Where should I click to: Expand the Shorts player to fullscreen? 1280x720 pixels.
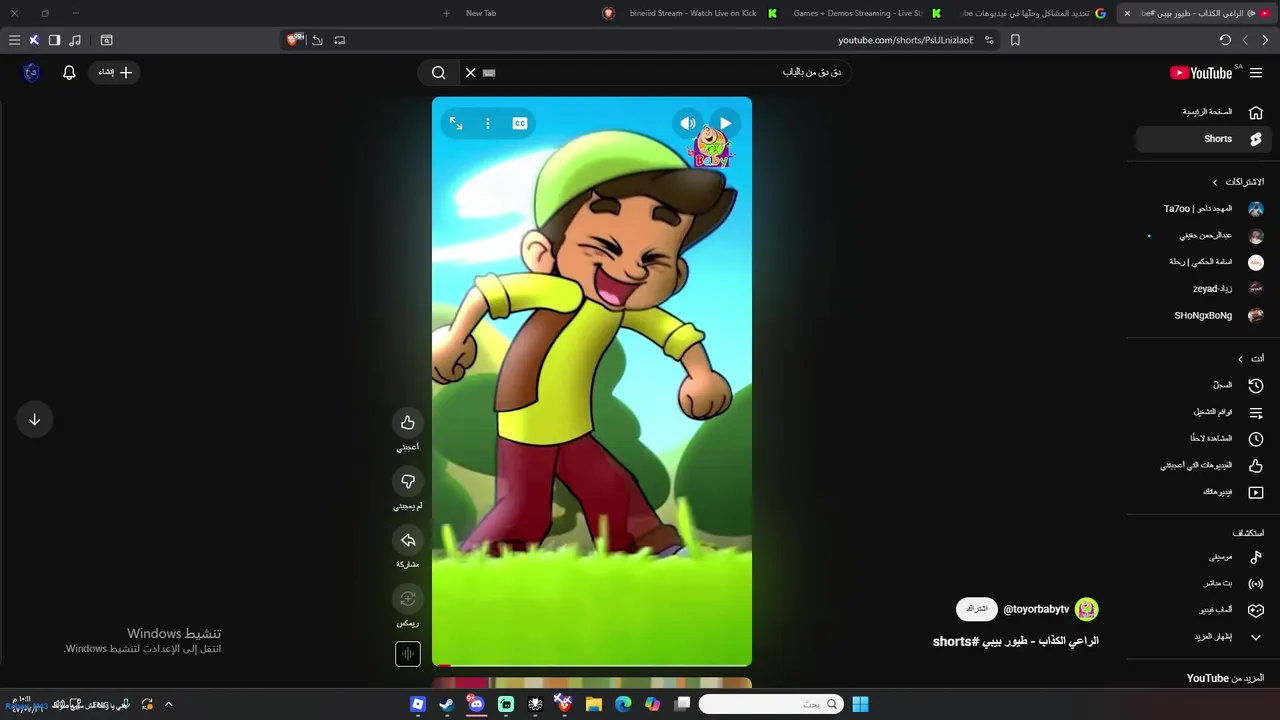456,123
